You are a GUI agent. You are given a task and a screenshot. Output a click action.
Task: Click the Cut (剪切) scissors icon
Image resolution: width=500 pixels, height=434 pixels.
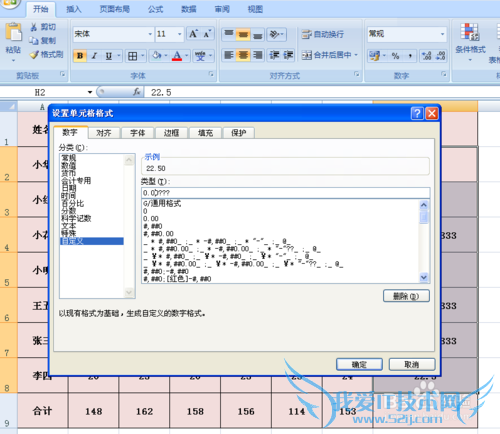coord(34,27)
